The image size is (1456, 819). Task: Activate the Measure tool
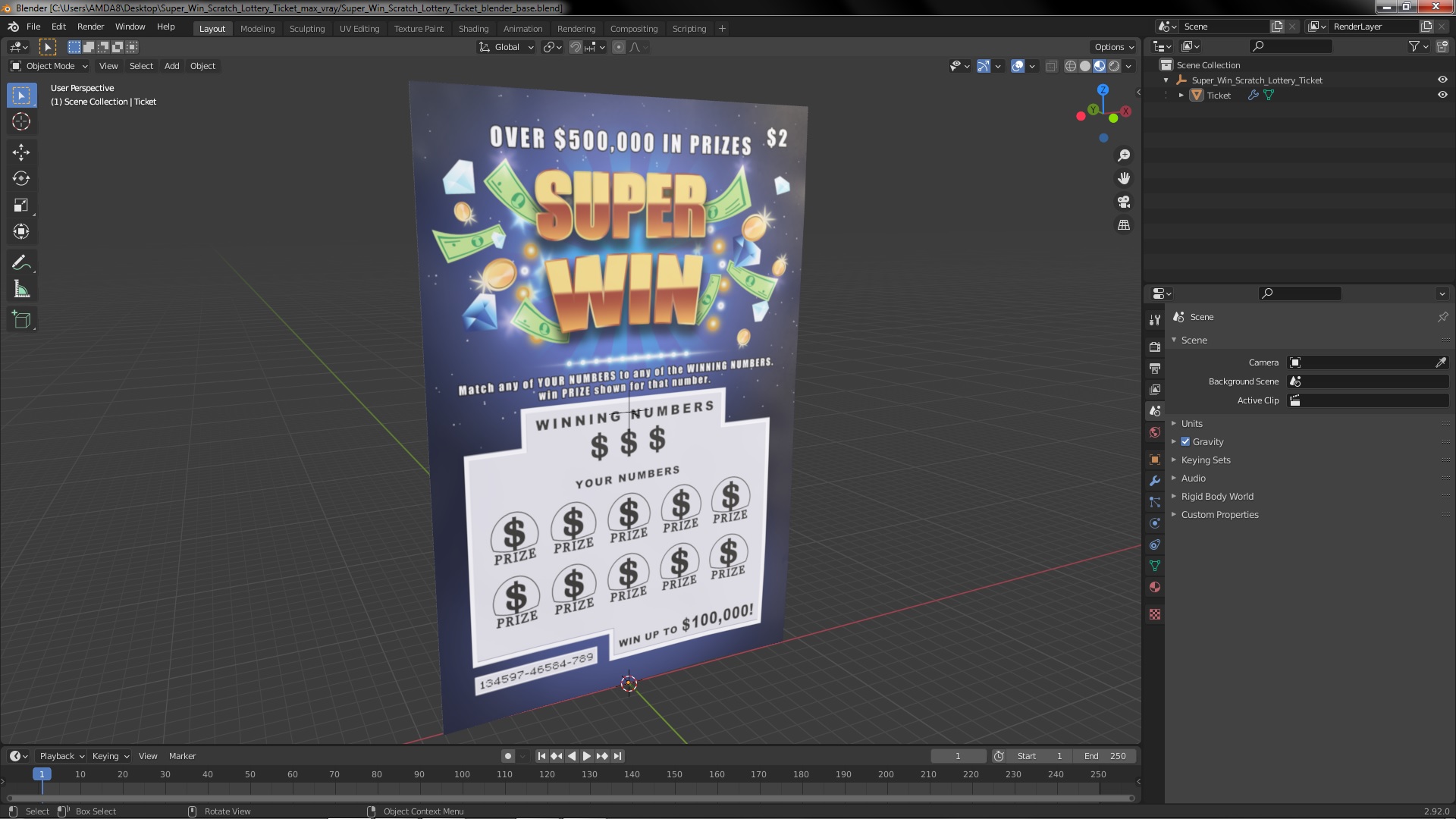(x=21, y=290)
